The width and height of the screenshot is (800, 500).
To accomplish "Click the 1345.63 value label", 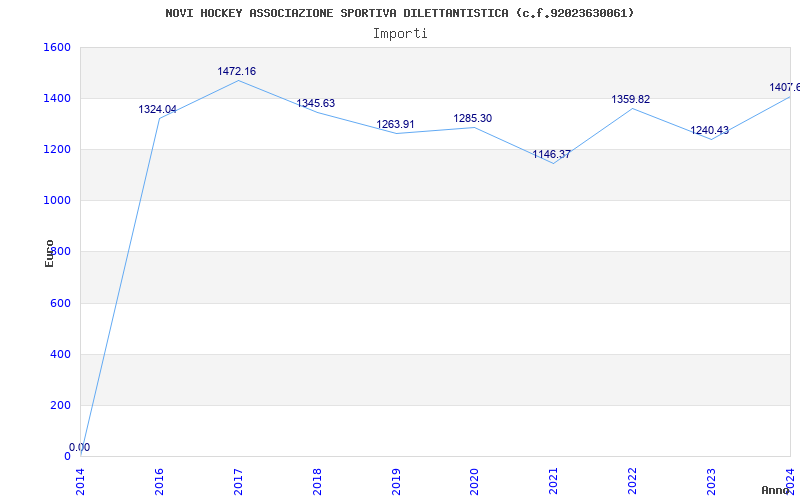I will click(x=316, y=104).
